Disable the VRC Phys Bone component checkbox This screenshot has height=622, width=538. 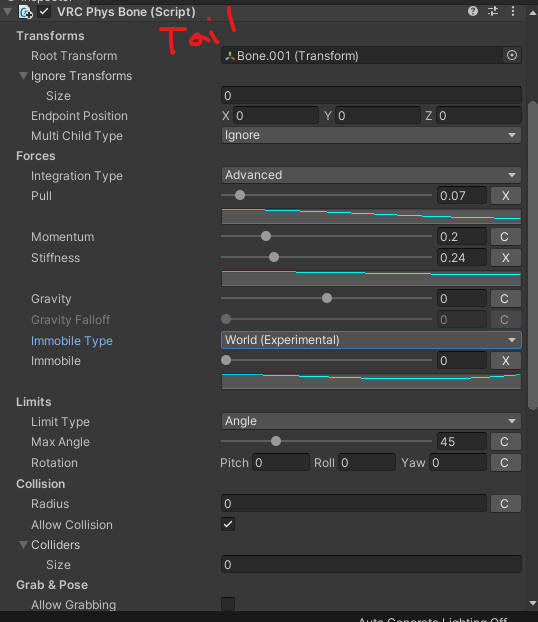(x=44, y=12)
